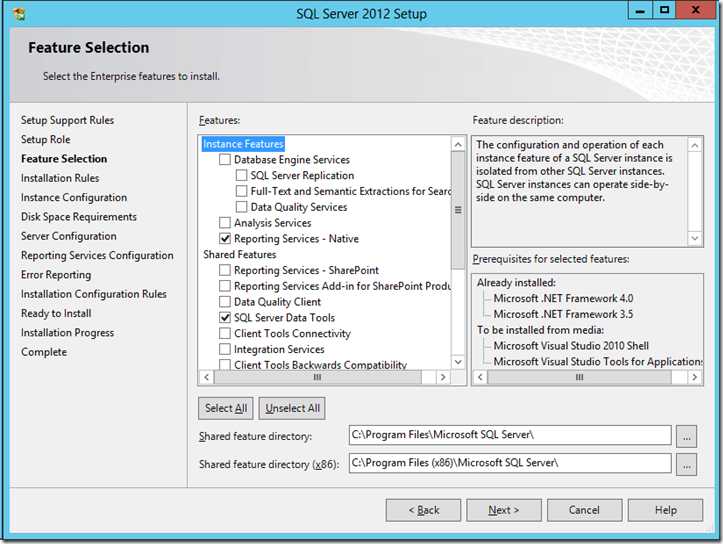Viewport: 723px width, 544px height.
Task: Select Microsoft .NET Framework 3.5 prerequisite
Action: 563,314
